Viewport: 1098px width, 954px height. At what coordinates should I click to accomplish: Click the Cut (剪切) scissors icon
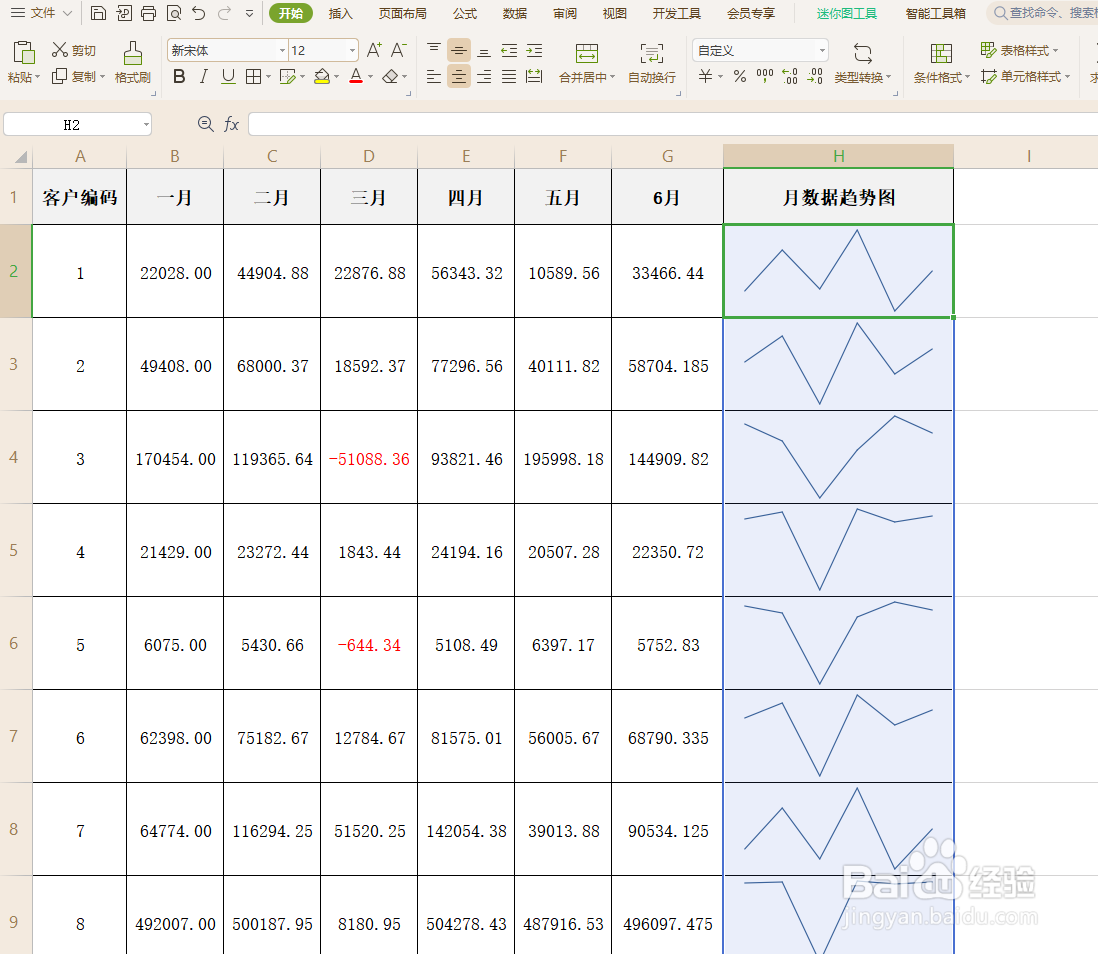60,50
